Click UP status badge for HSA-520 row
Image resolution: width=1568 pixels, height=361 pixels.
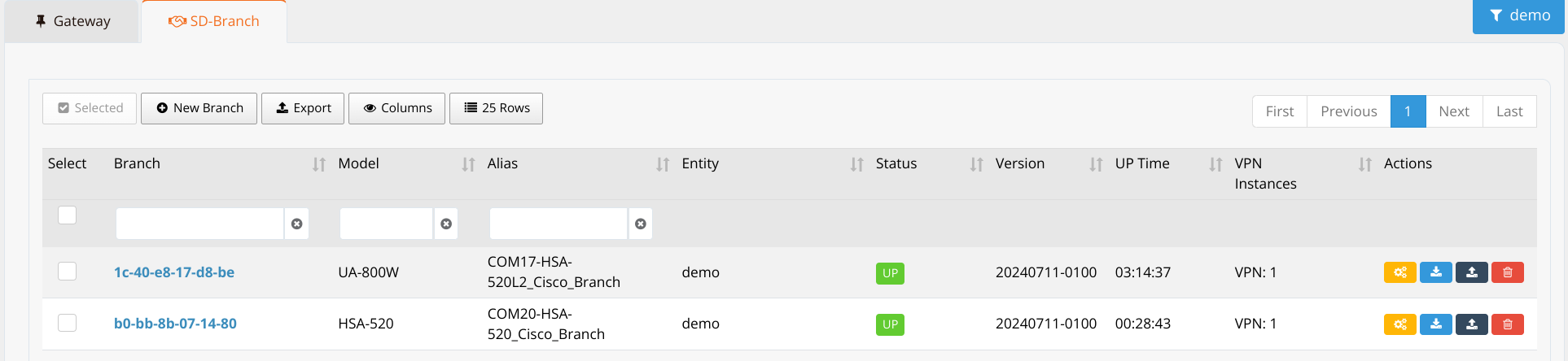[x=890, y=324]
